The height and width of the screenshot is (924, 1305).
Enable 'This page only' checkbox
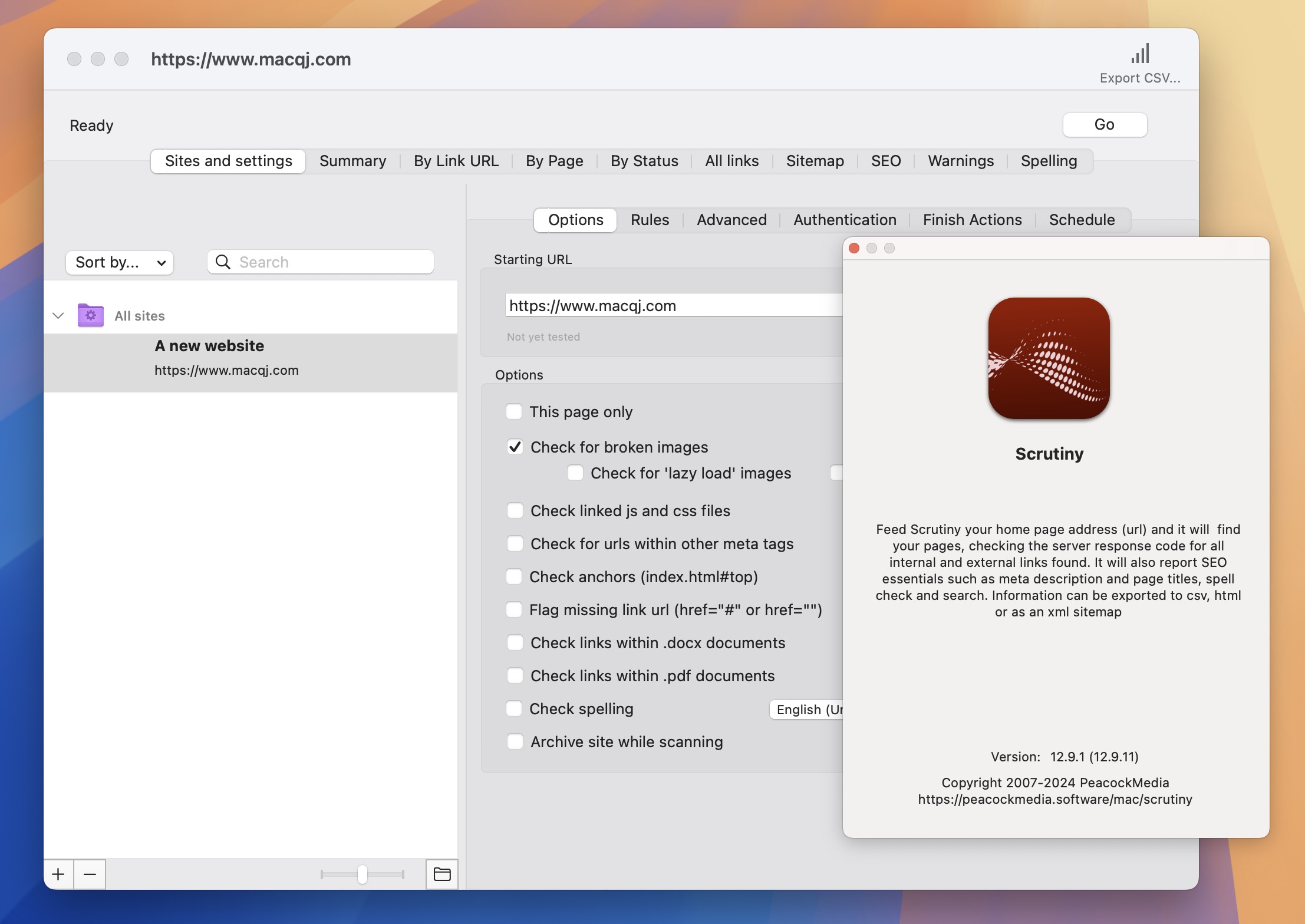(515, 411)
